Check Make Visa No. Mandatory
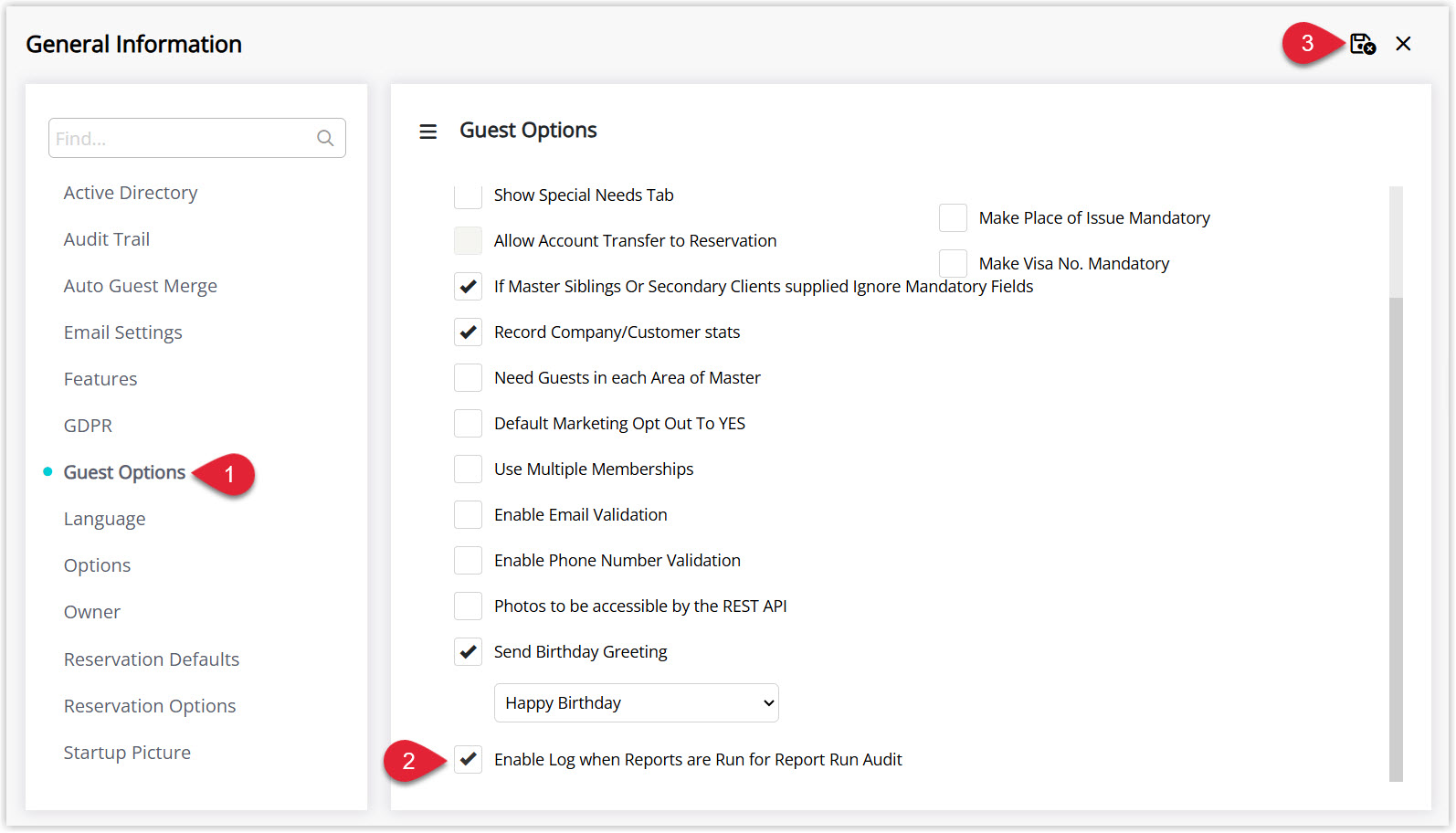This screenshot has width=1456, height=833. (x=953, y=263)
